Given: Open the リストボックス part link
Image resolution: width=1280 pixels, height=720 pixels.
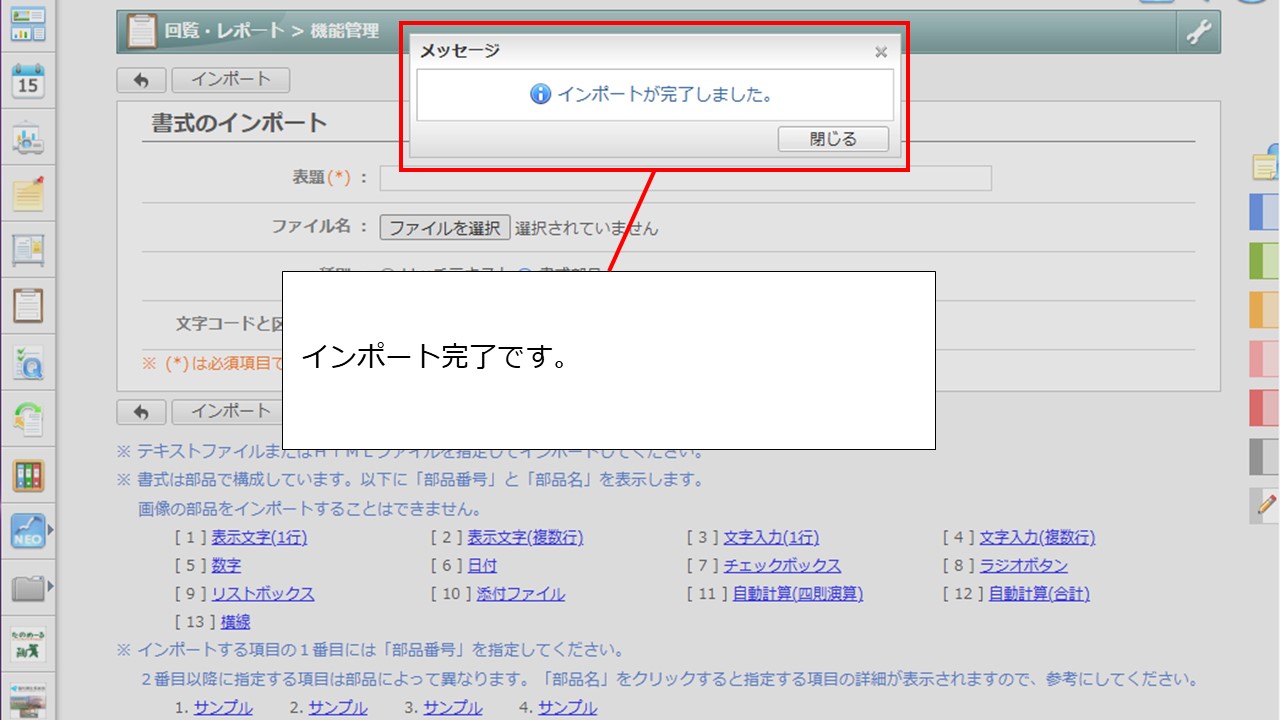Looking at the screenshot, I should [263, 594].
